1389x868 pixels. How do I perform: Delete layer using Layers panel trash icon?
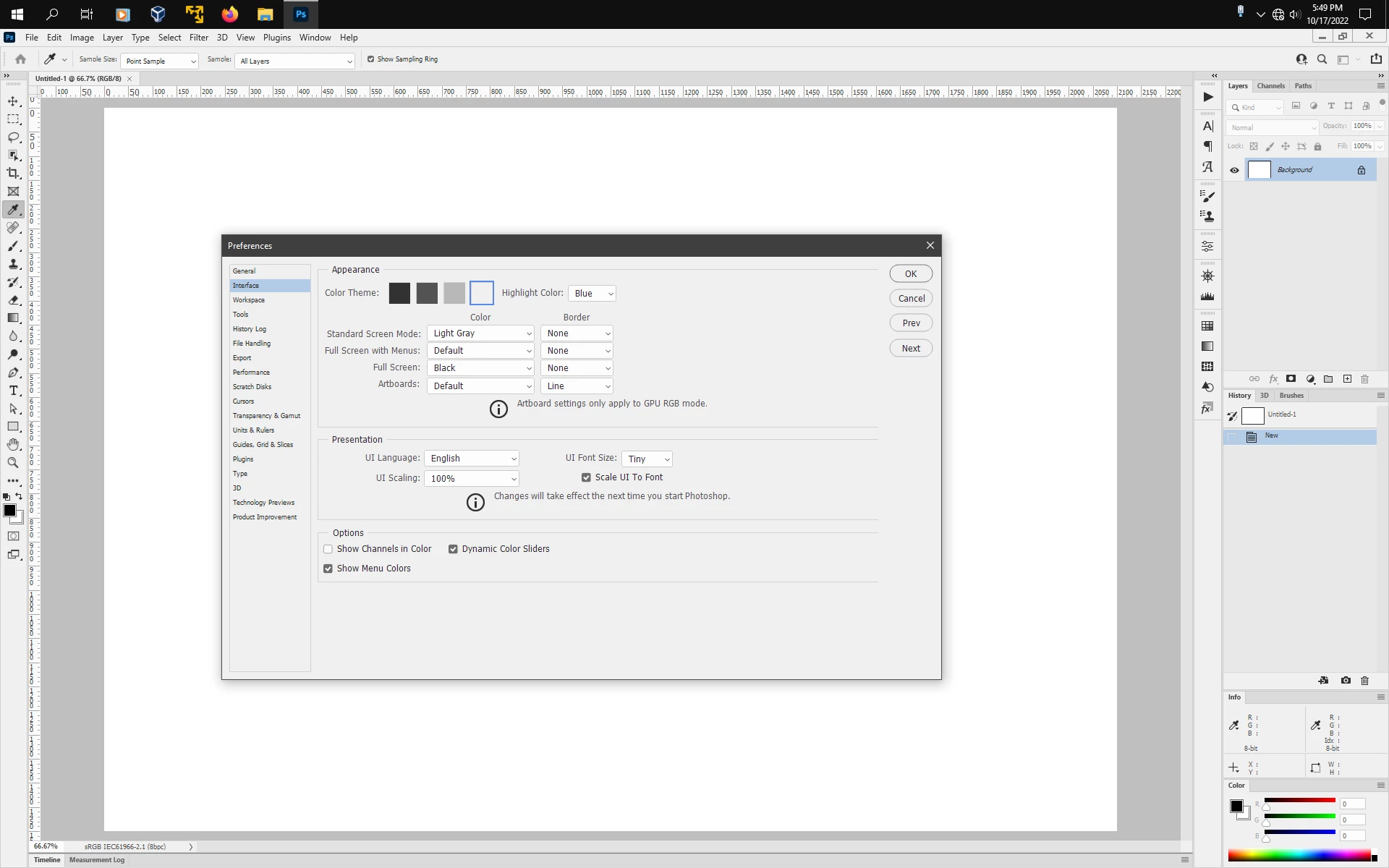[1365, 379]
